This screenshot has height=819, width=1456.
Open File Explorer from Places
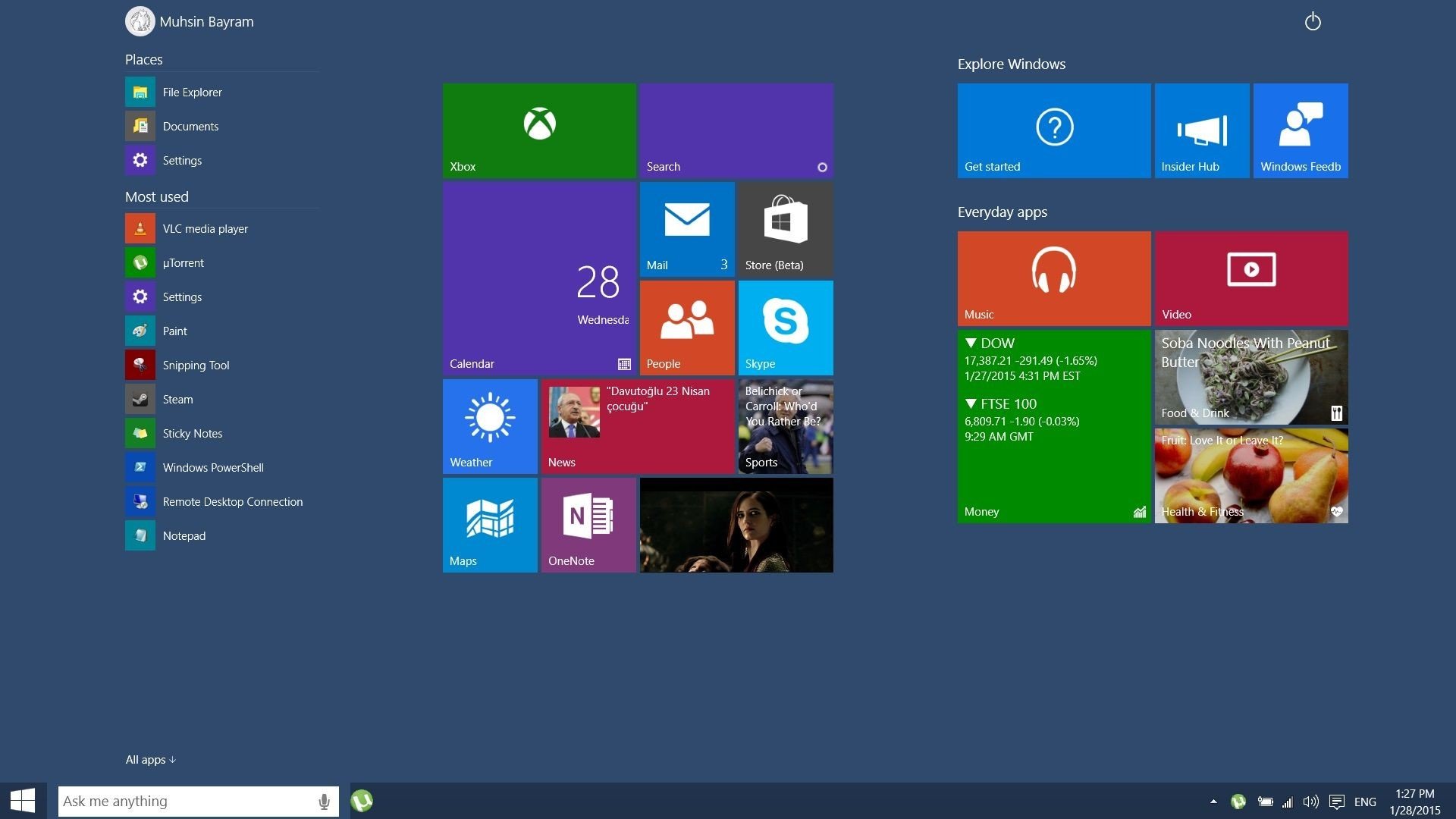192,92
